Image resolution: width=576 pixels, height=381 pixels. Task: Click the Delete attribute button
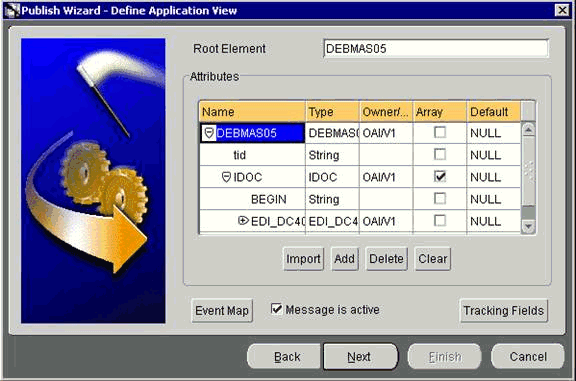(386, 259)
